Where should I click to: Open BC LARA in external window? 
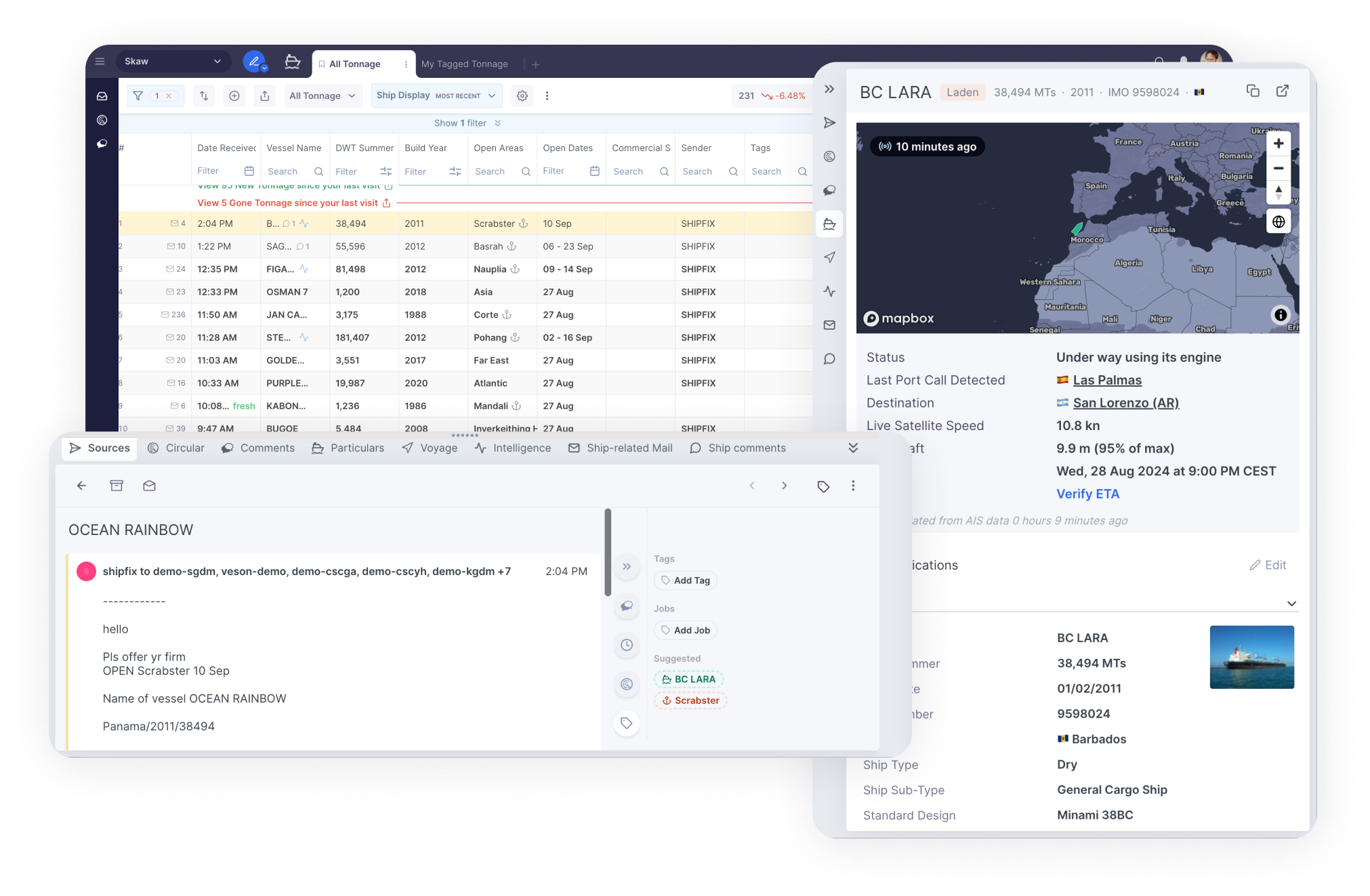(1283, 91)
